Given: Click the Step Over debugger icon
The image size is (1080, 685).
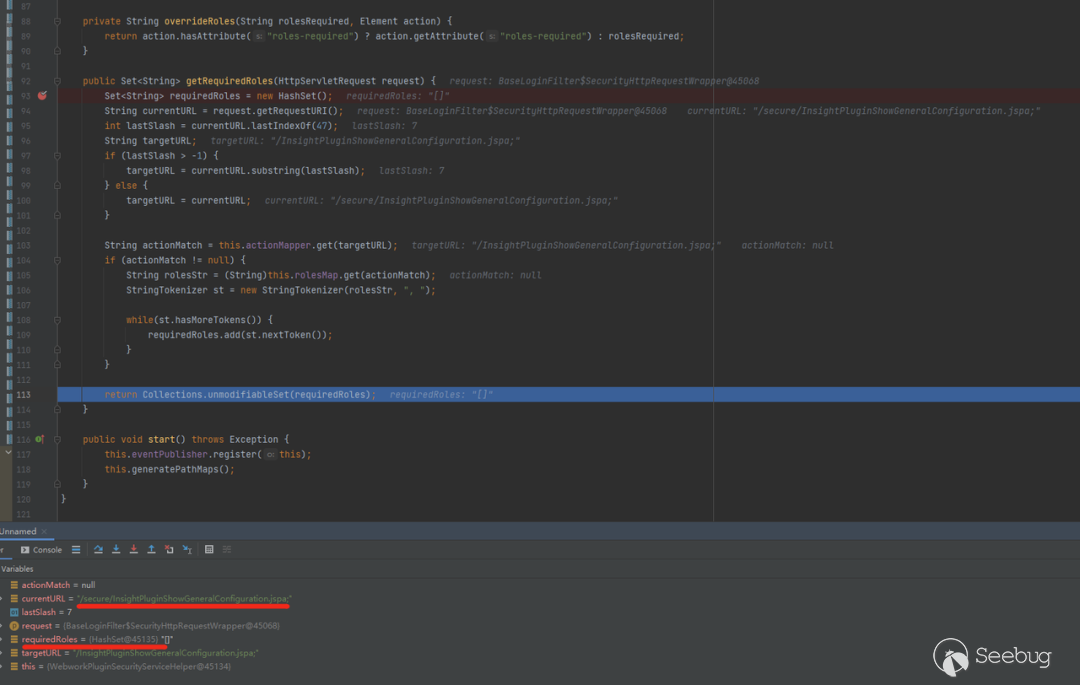Looking at the screenshot, I should [x=98, y=549].
